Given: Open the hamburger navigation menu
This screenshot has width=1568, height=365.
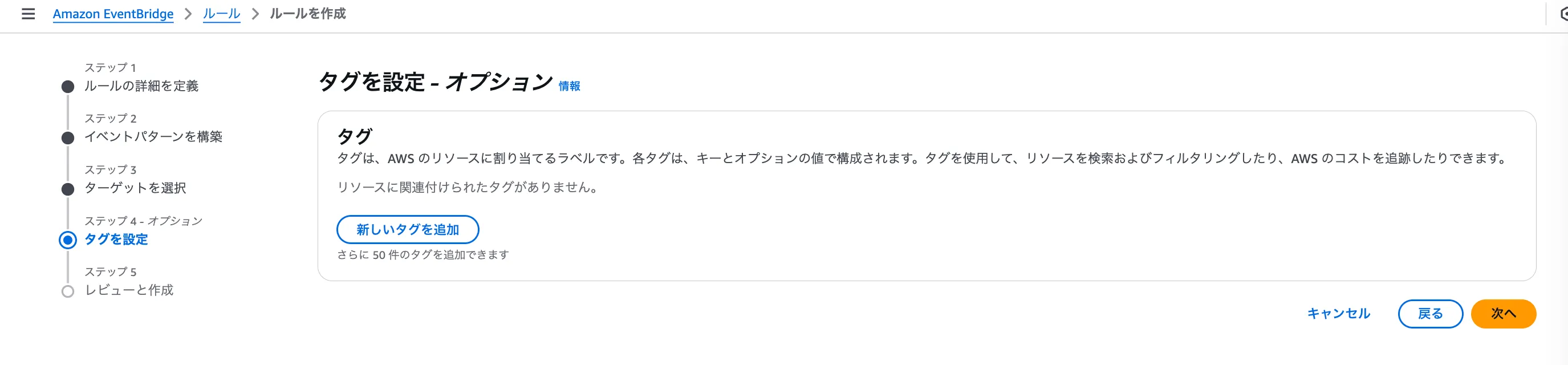Looking at the screenshot, I should click(28, 14).
